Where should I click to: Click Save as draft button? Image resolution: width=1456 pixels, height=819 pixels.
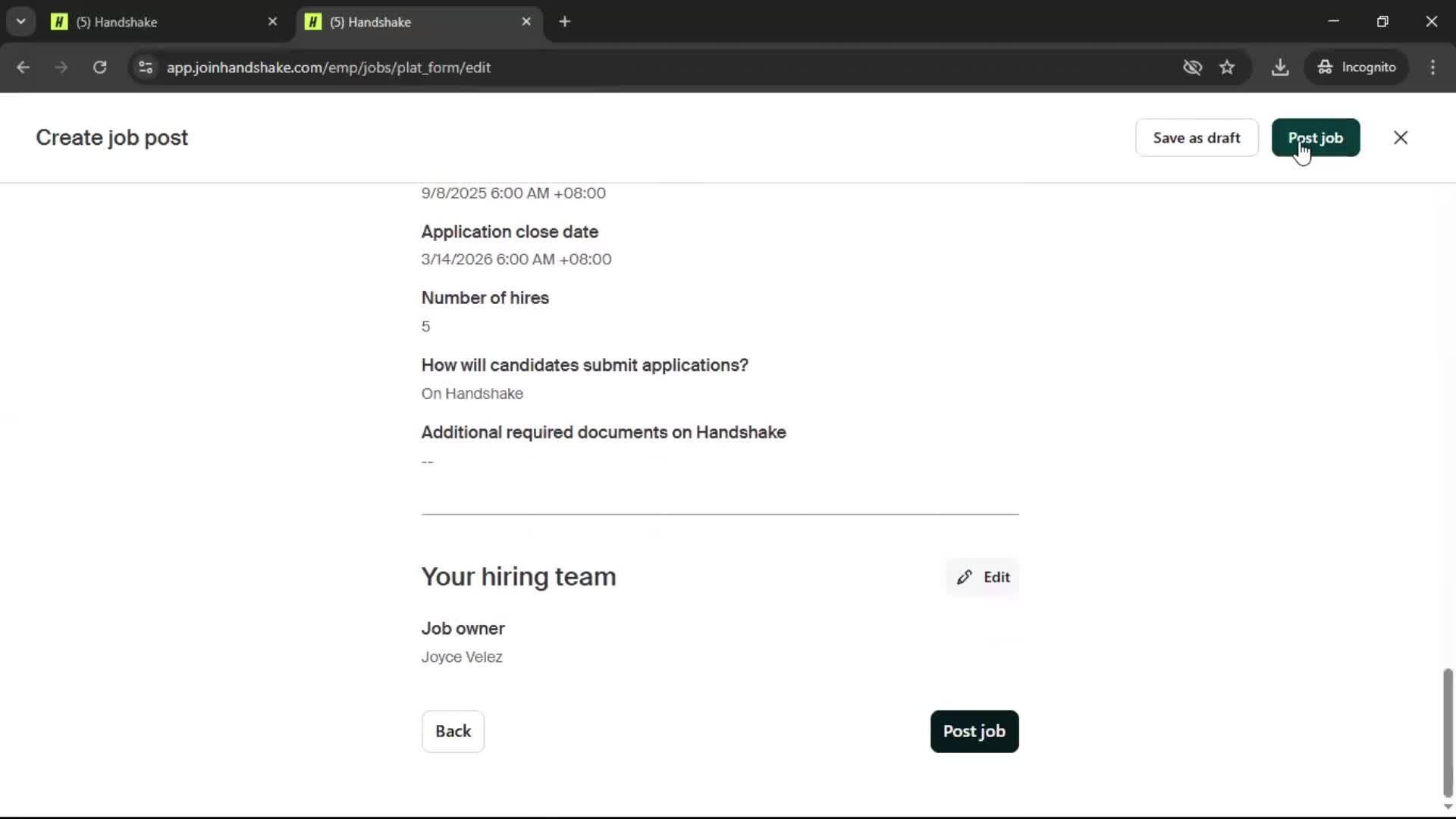coord(1197,138)
